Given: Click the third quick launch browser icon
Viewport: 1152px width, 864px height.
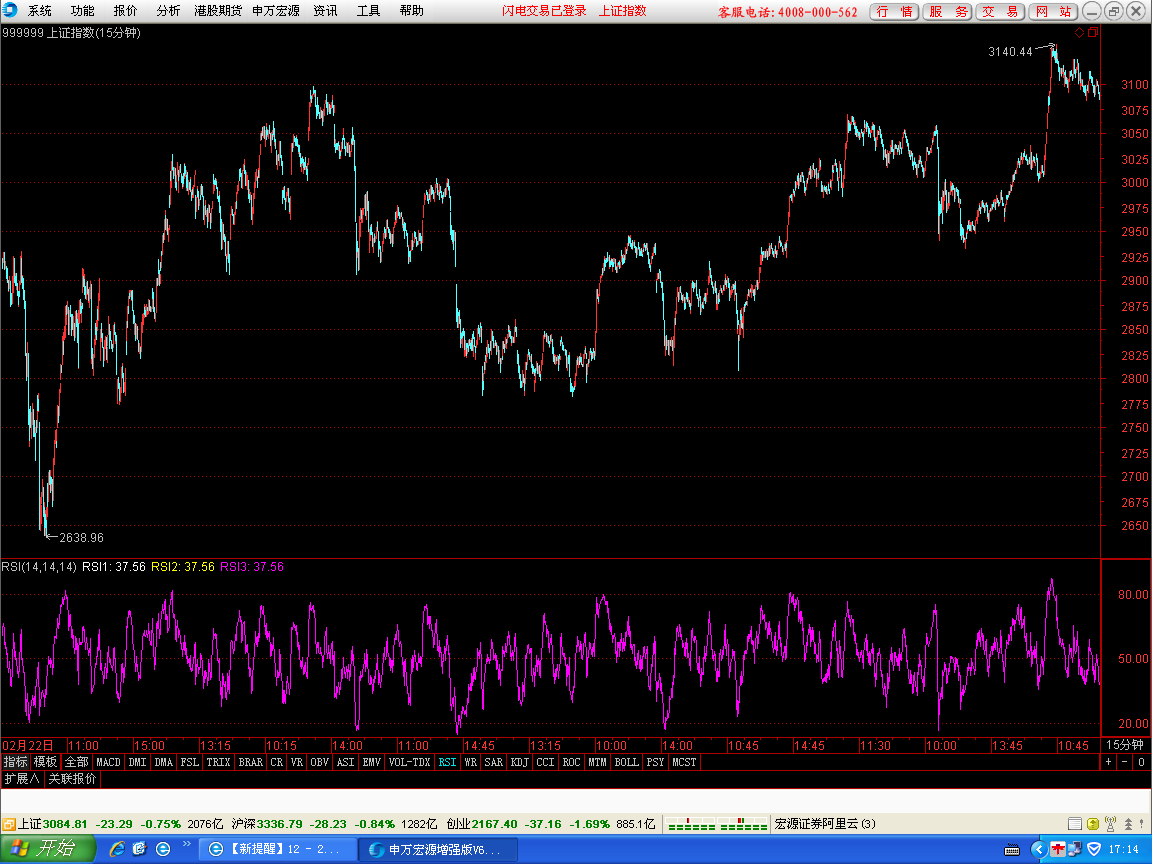Looking at the screenshot, I should pos(163,849).
